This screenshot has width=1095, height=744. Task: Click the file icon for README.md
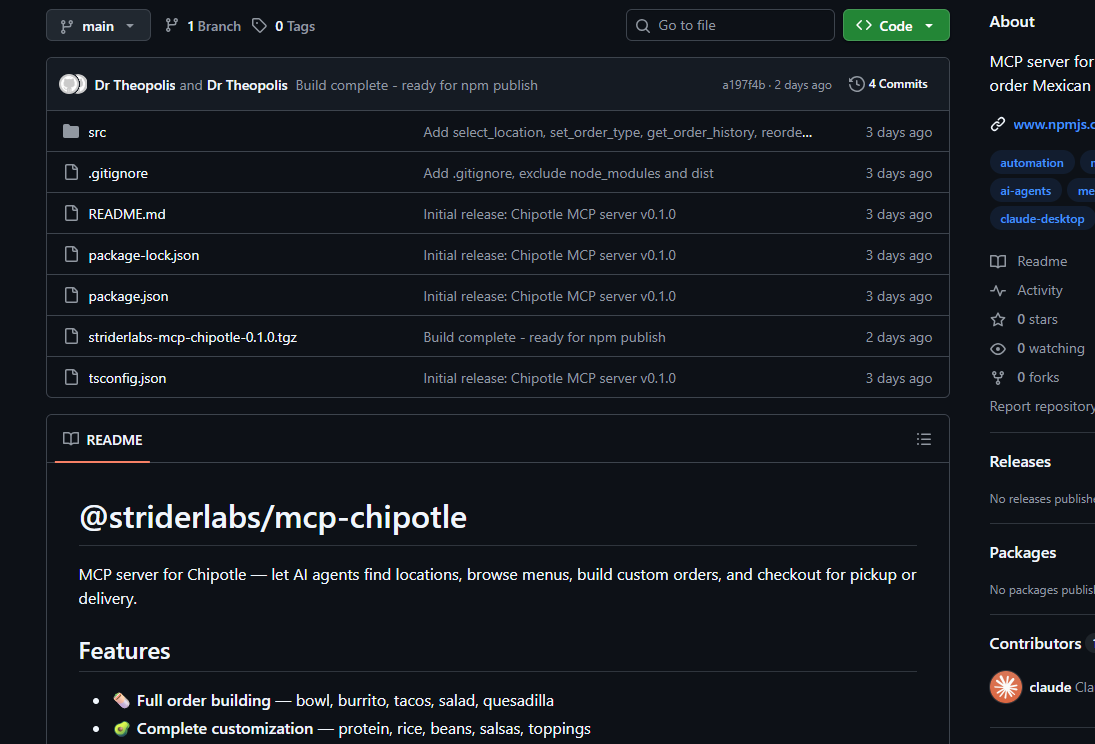[71, 213]
